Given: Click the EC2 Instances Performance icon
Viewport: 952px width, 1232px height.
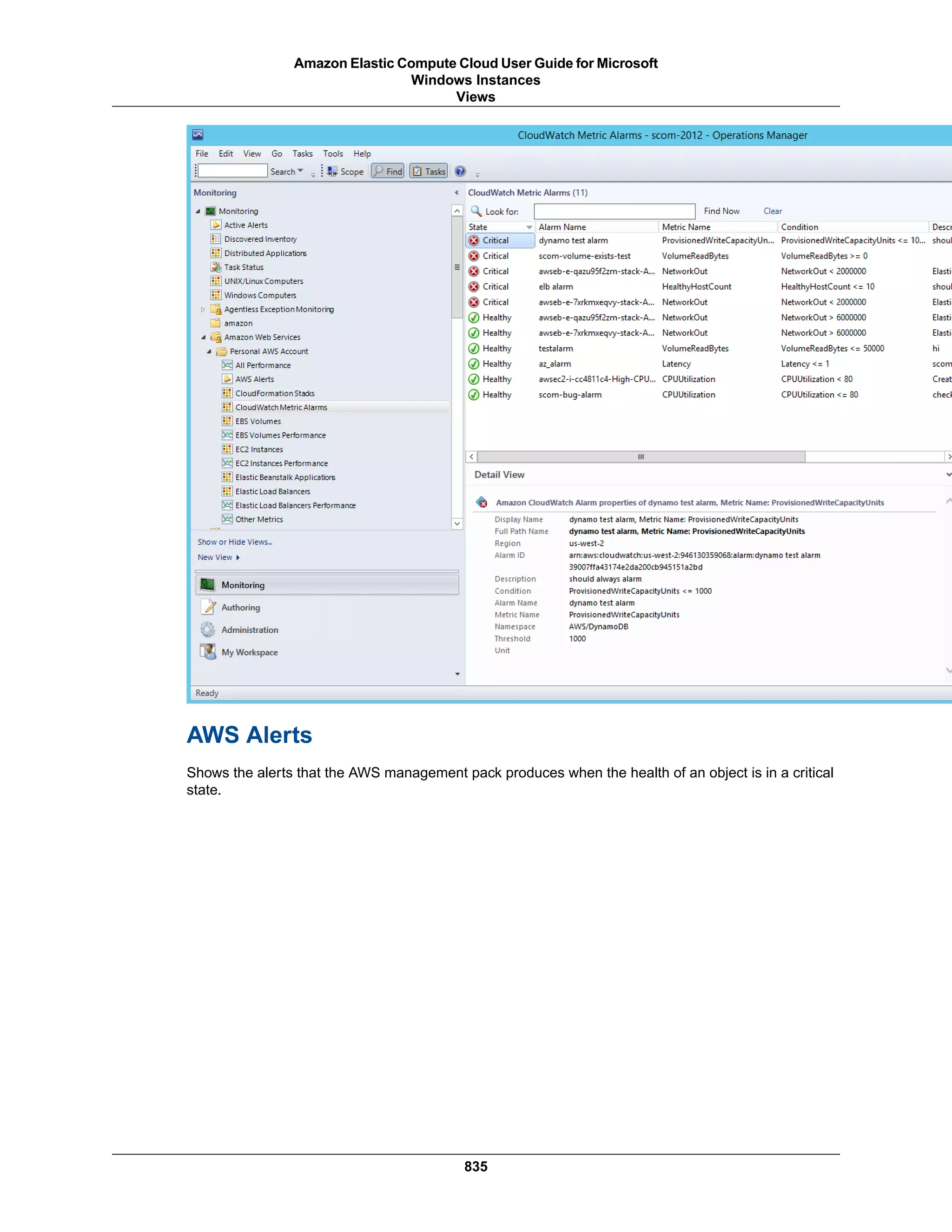Looking at the screenshot, I should [x=227, y=463].
